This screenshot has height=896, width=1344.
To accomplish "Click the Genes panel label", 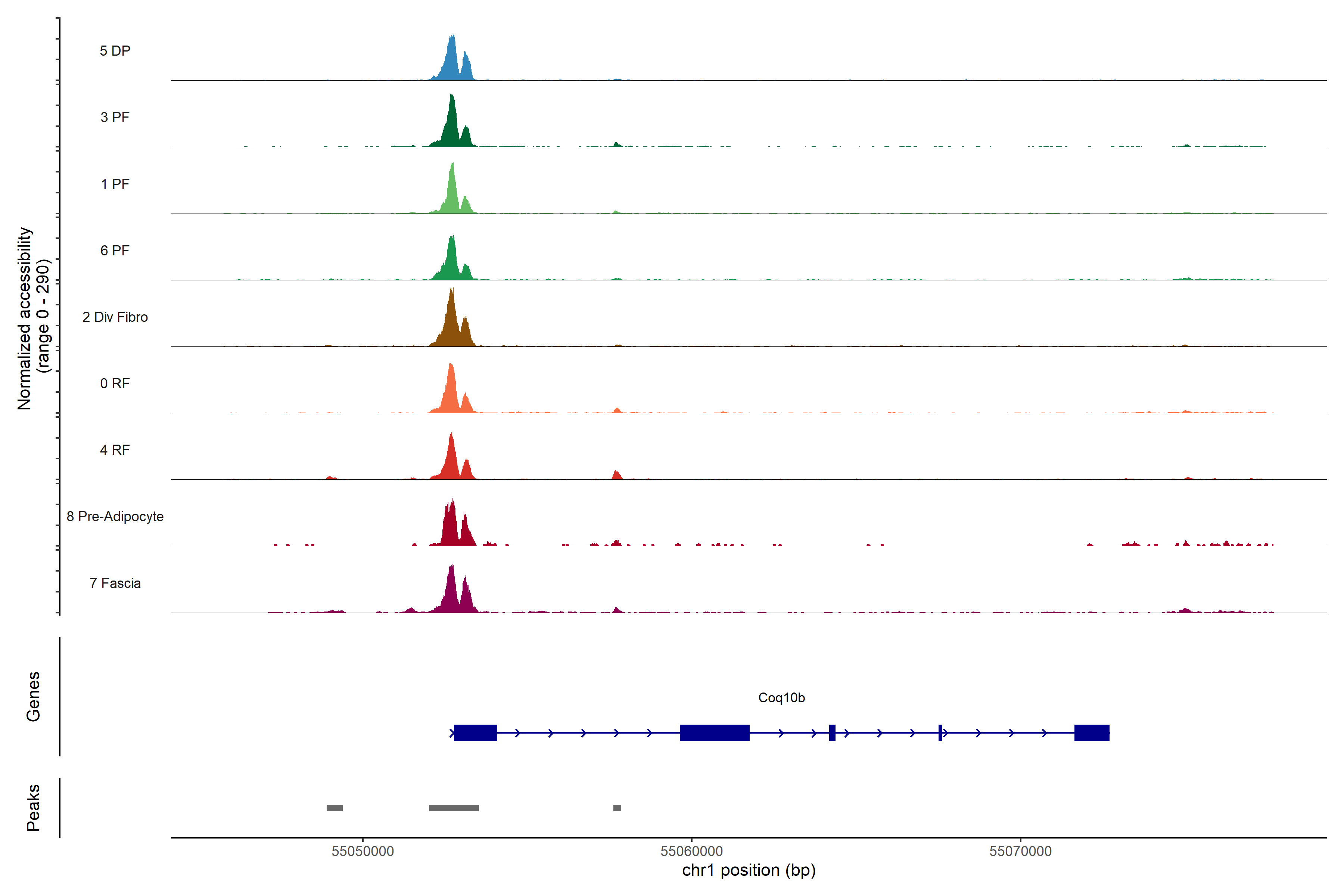I will (x=33, y=697).
